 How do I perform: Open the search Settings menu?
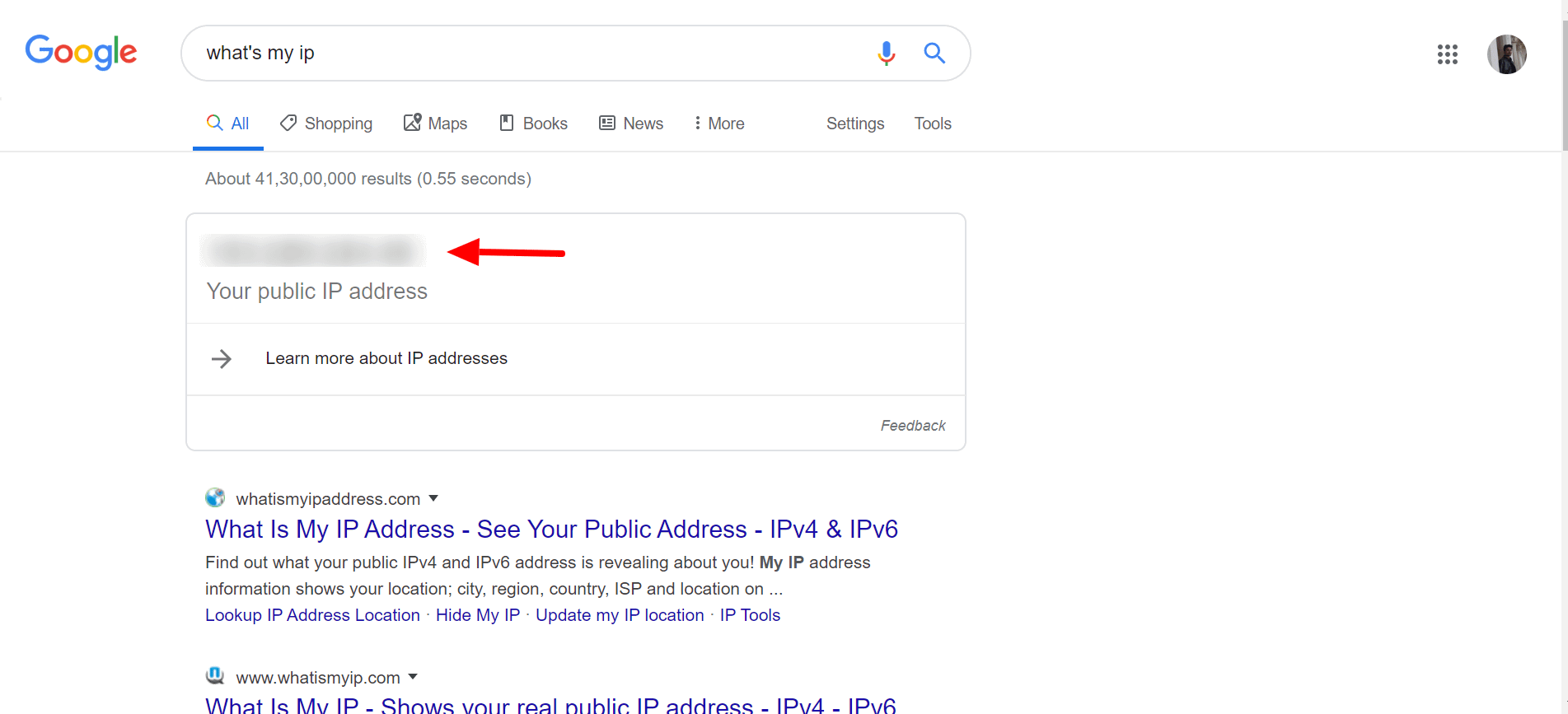coord(855,124)
